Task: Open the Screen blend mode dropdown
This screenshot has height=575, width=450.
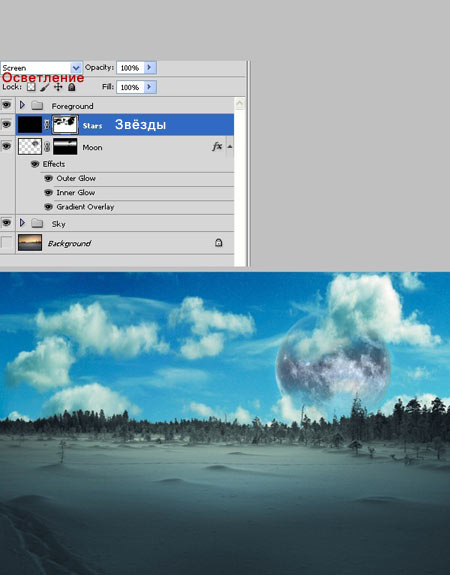Action: [x=76, y=68]
